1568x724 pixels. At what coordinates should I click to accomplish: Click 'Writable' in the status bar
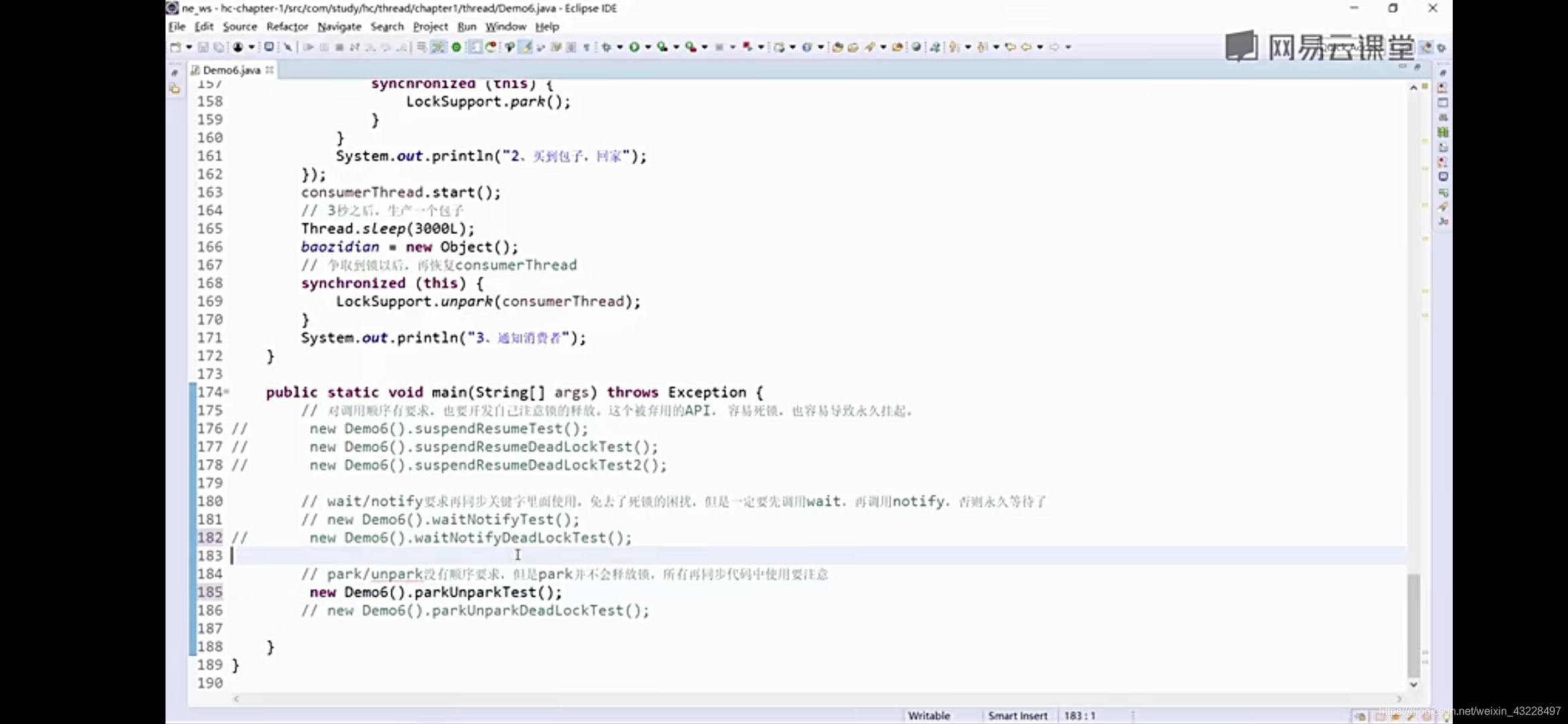929,715
